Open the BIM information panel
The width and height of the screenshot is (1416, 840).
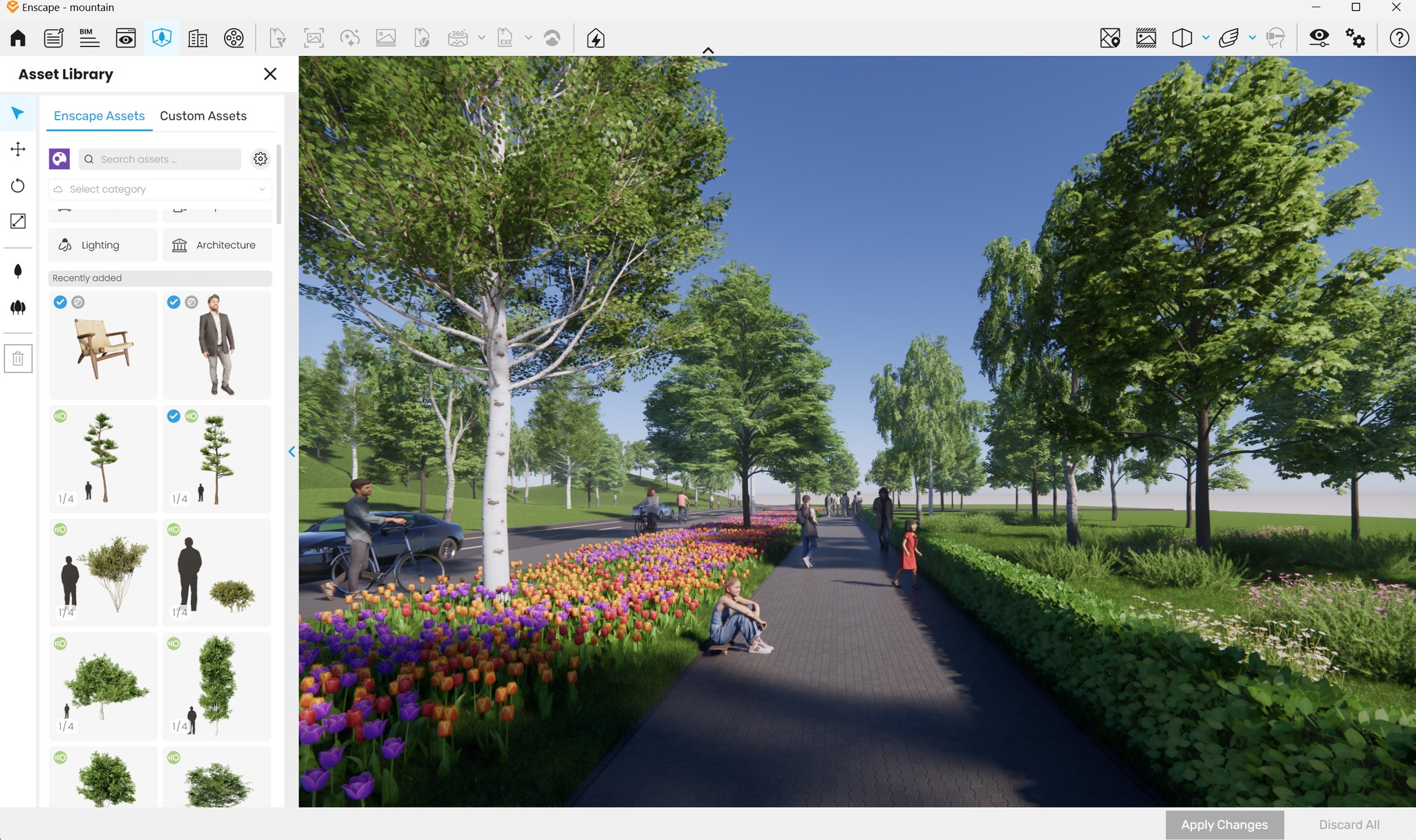(x=89, y=38)
